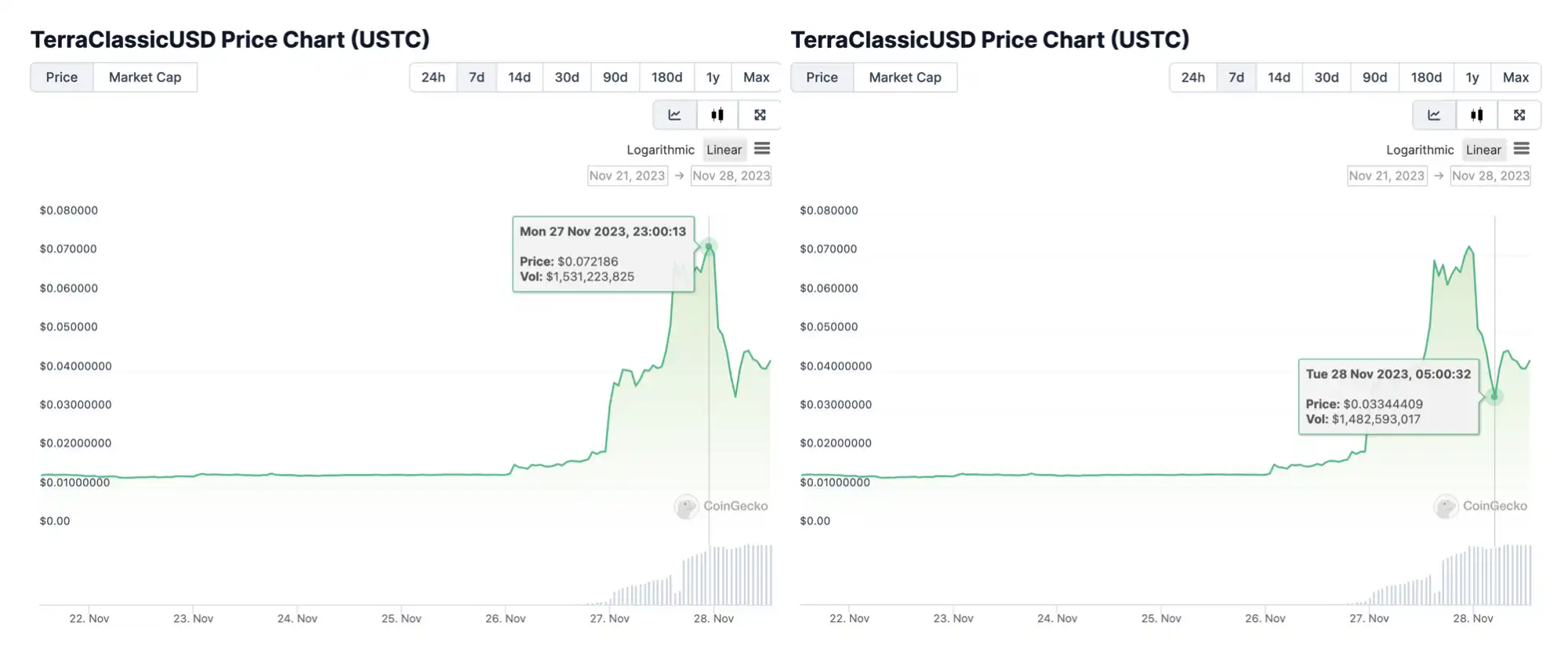Toggle left chart to Logarithmic scale
This screenshot has width=1568, height=648.
(x=660, y=150)
